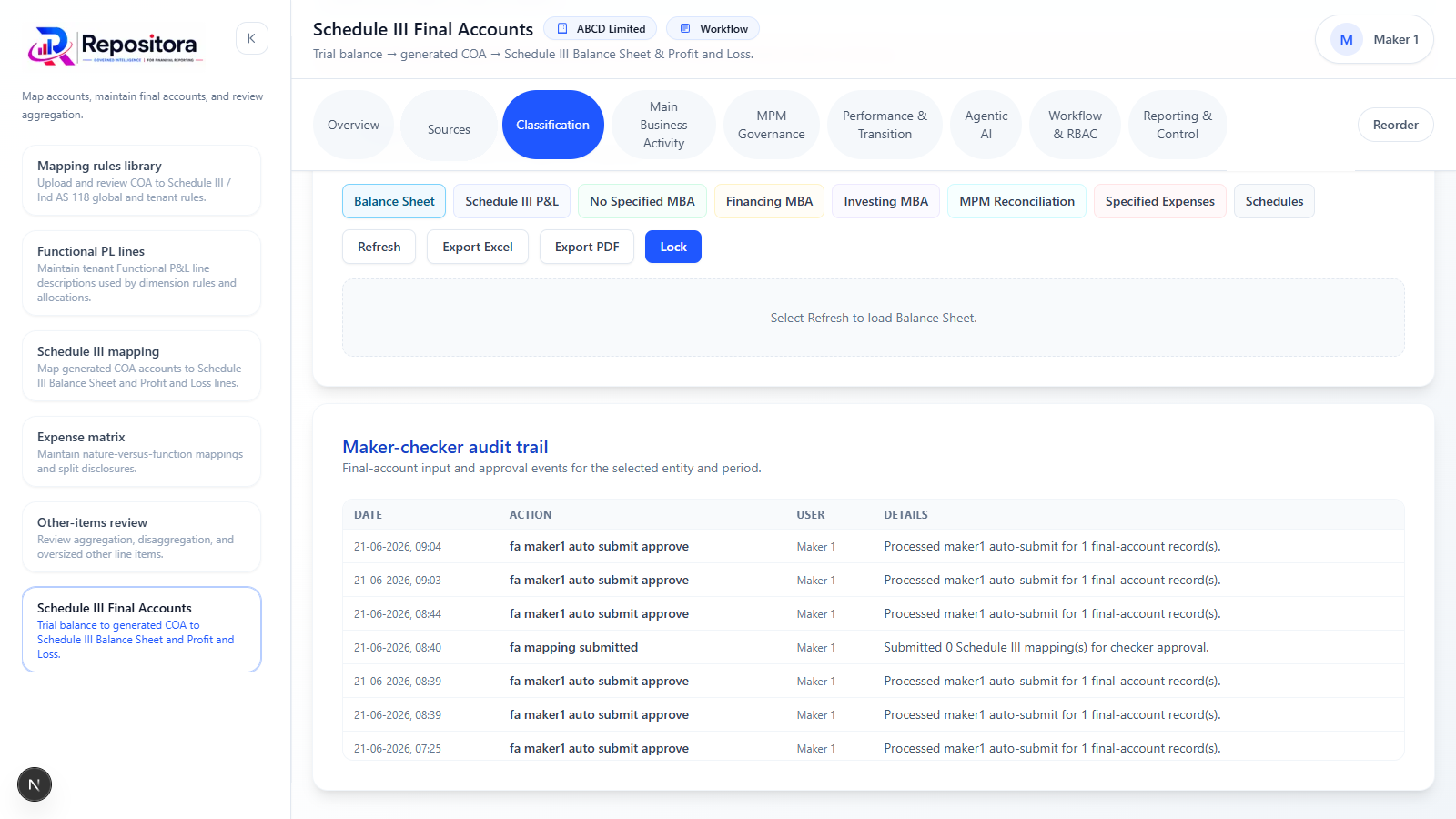1456x819 pixels.
Task: Open the MPM Governance tab
Action: tap(771, 125)
